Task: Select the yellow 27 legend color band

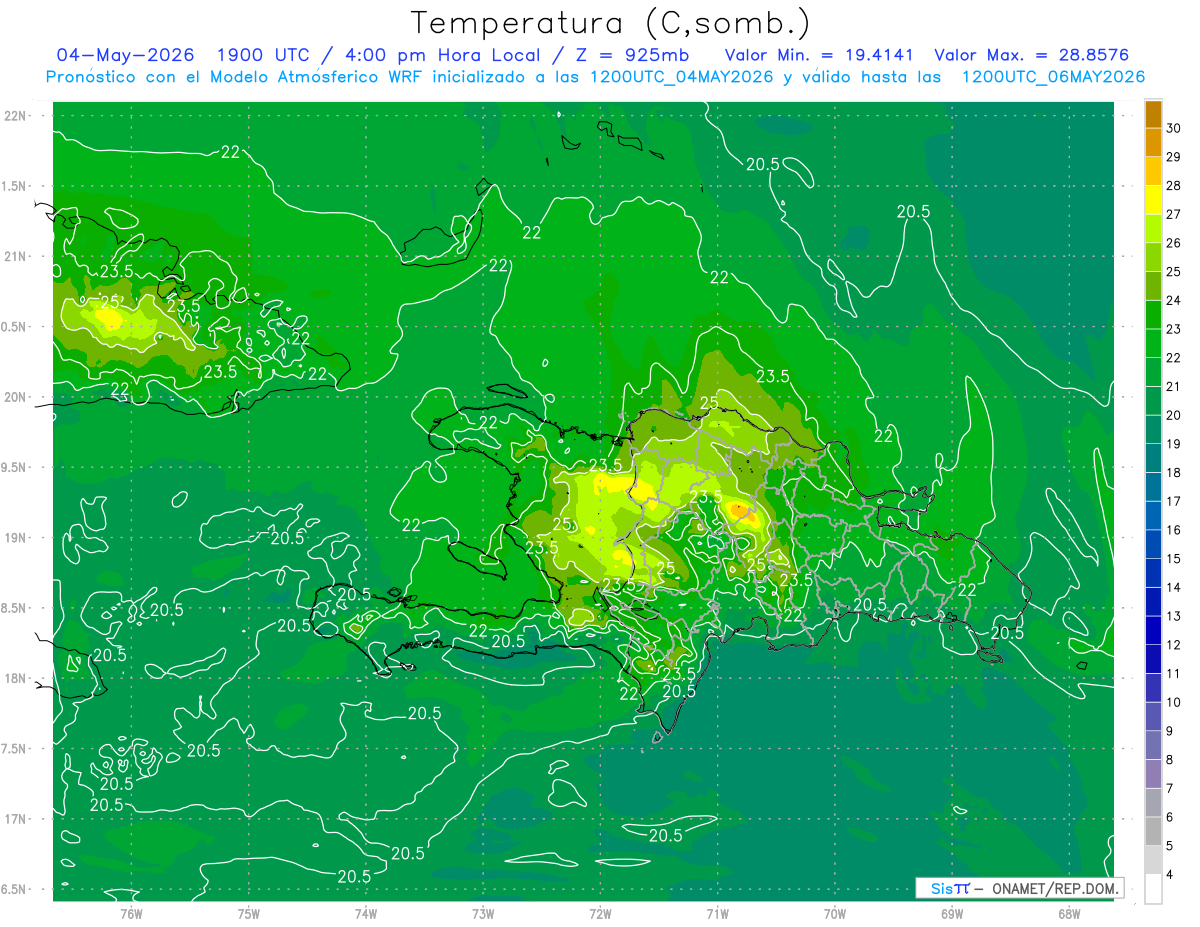Action: tap(1153, 200)
